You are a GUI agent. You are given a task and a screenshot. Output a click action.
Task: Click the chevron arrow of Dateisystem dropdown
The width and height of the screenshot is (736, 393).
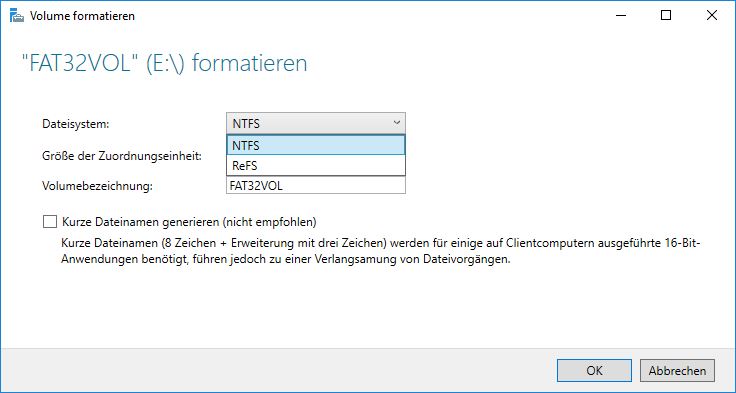coord(397,123)
